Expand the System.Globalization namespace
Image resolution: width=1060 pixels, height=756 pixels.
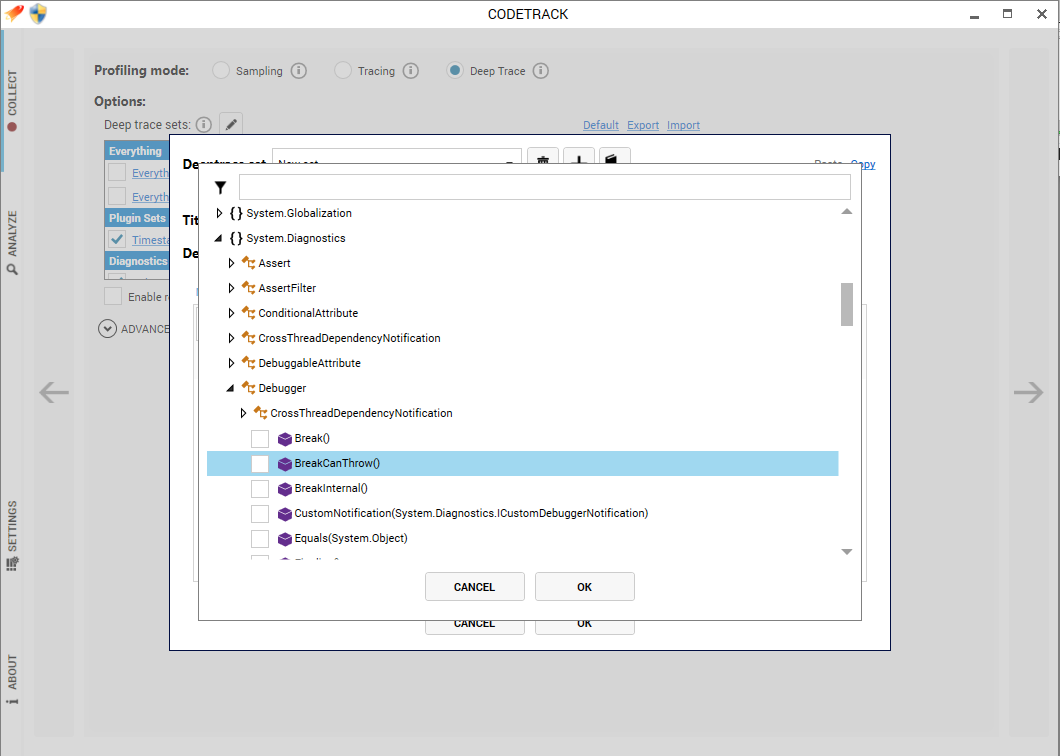point(219,213)
